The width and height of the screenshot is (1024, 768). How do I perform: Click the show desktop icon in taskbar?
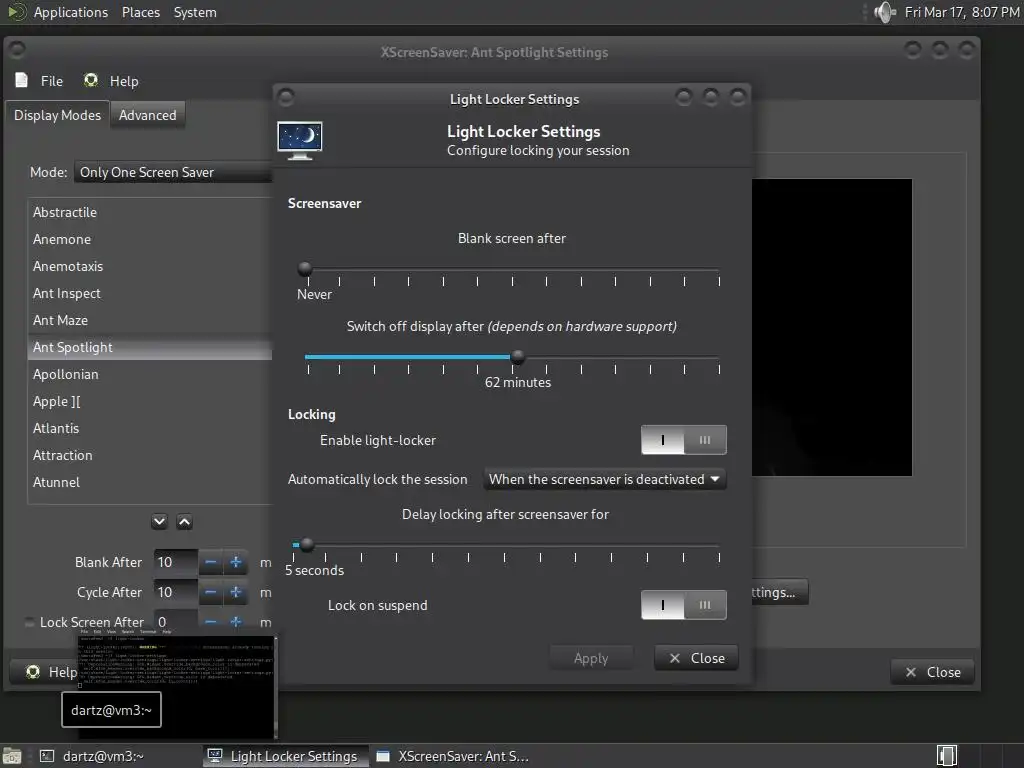[x=12, y=756]
